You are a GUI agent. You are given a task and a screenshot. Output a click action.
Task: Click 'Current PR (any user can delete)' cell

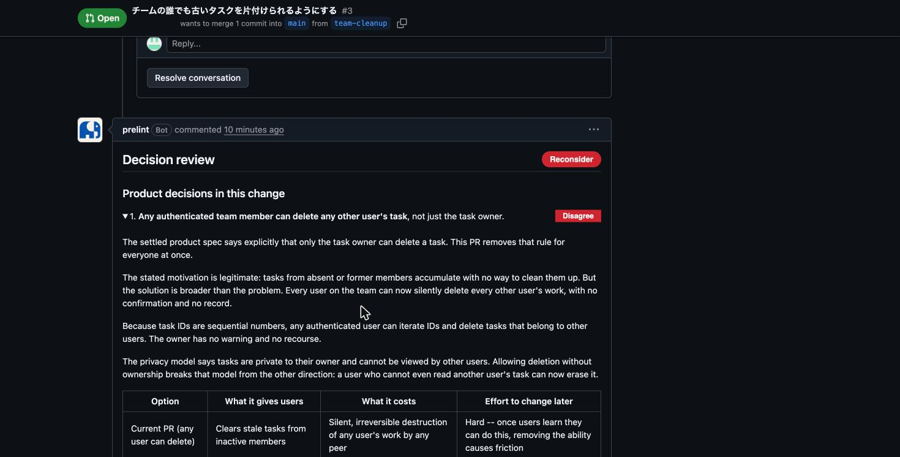point(165,435)
